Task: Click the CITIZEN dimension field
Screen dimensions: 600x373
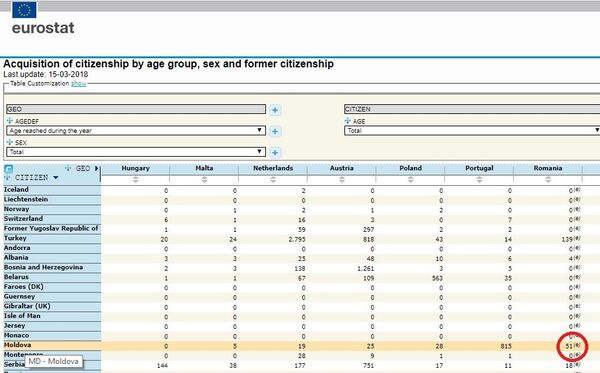Action: click(472, 109)
